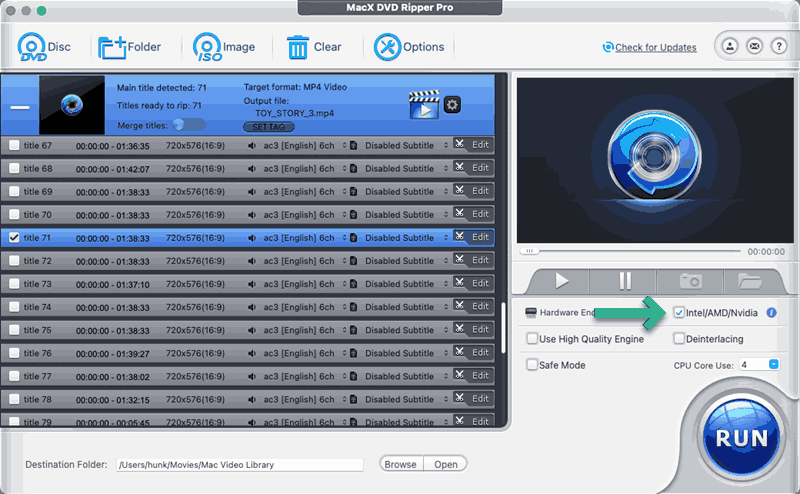Open subtitle dropdown for title 69
Image resolution: width=800 pixels, height=494 pixels.
coord(446,191)
